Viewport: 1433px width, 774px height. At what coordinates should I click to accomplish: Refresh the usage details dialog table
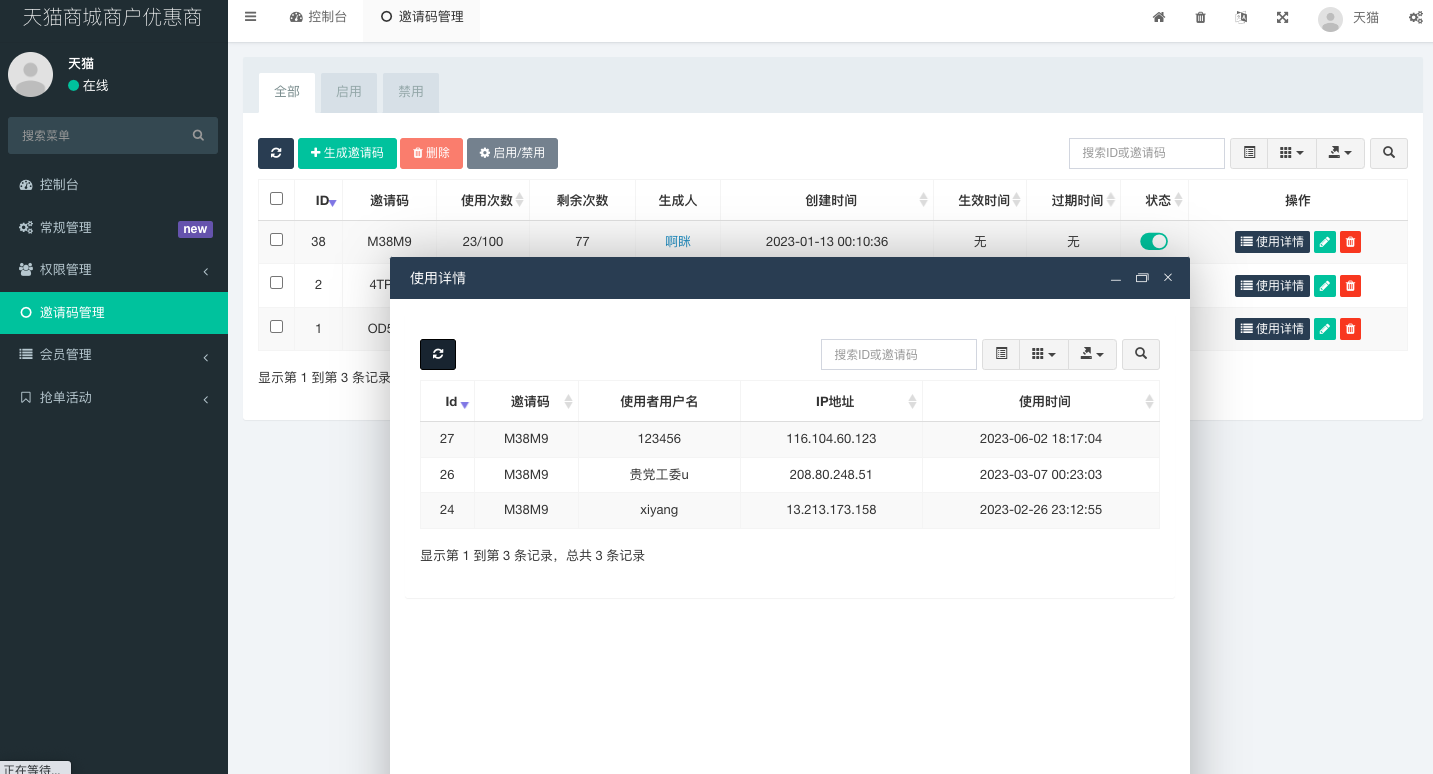point(438,354)
